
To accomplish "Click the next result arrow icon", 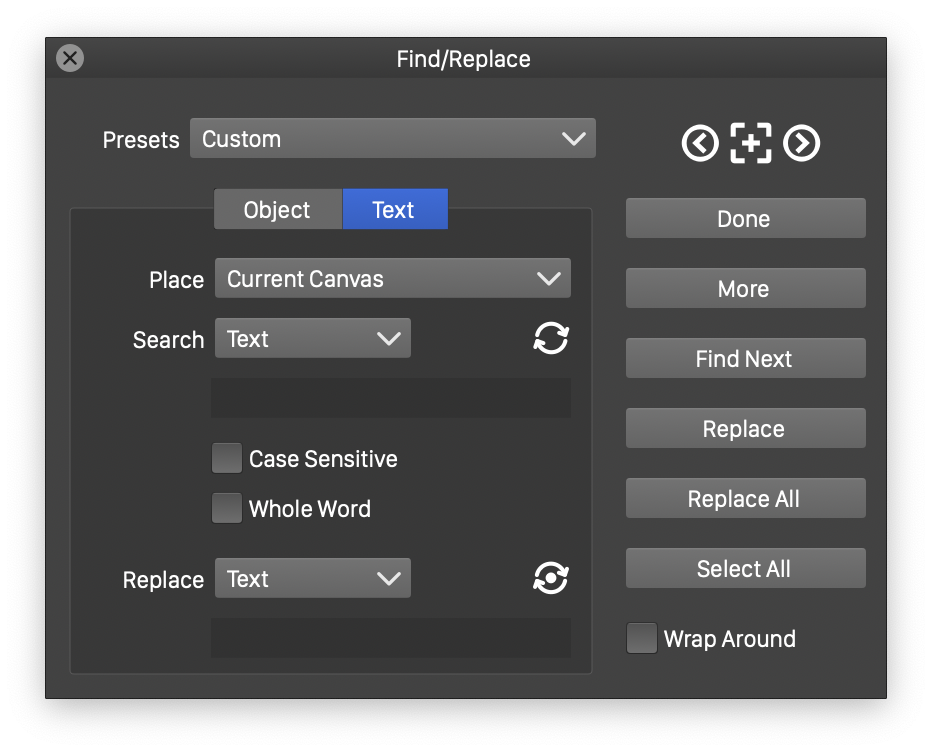I will click(x=801, y=144).
